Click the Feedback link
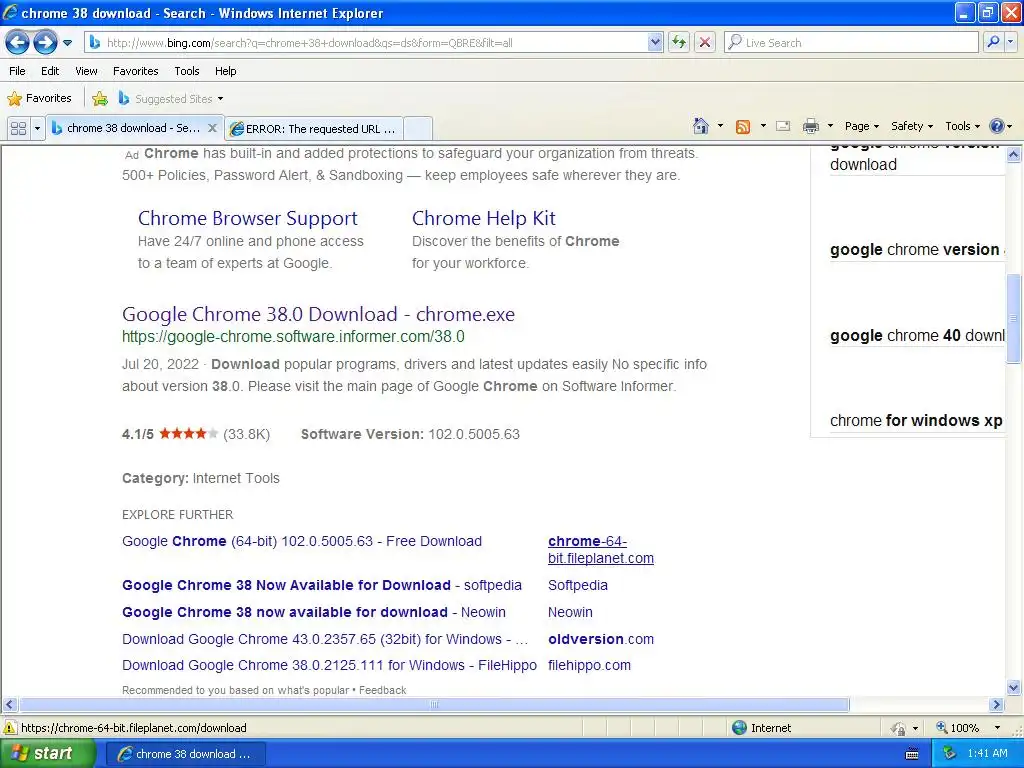 [382, 690]
